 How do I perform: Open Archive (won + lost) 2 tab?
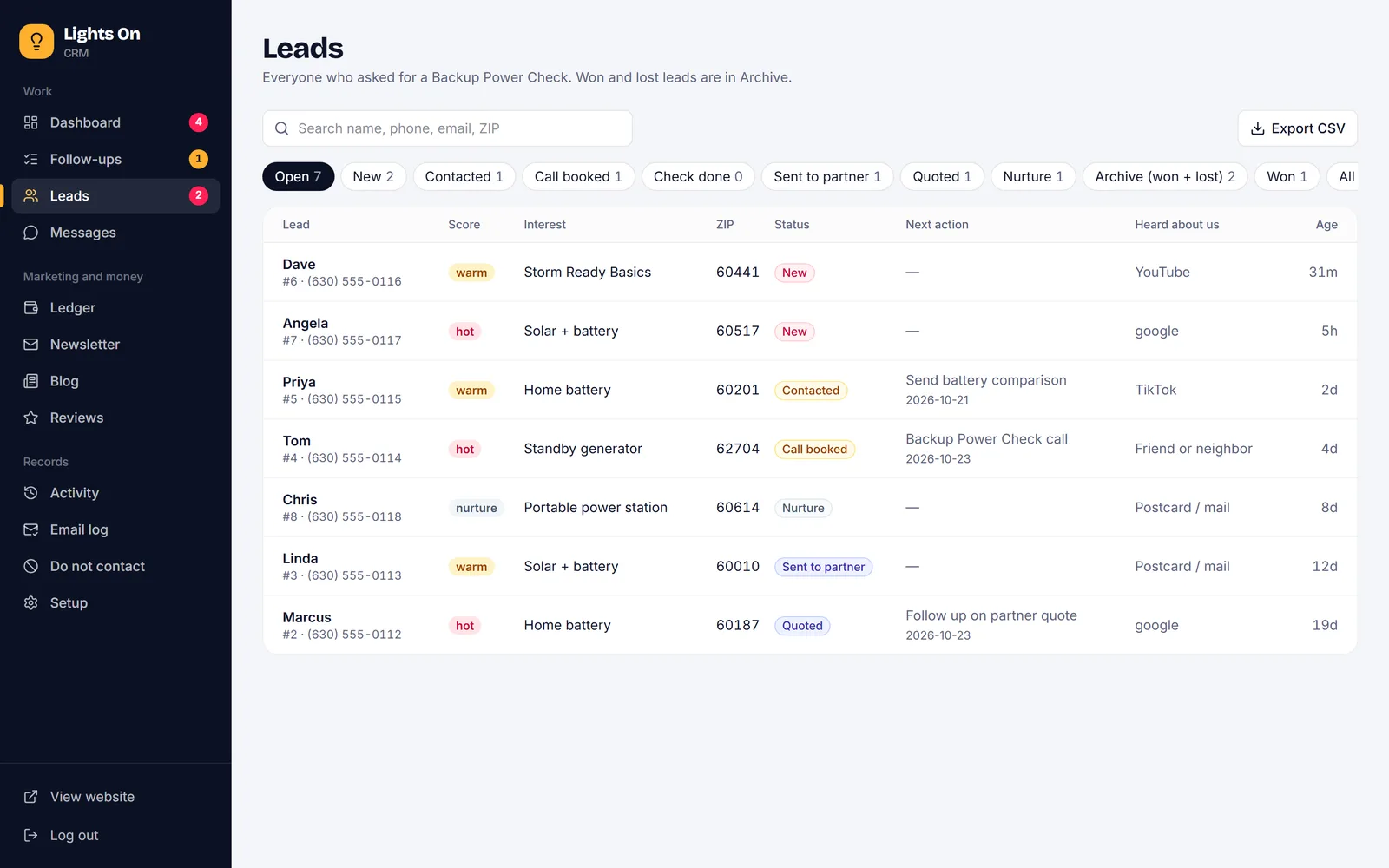pos(1165,176)
